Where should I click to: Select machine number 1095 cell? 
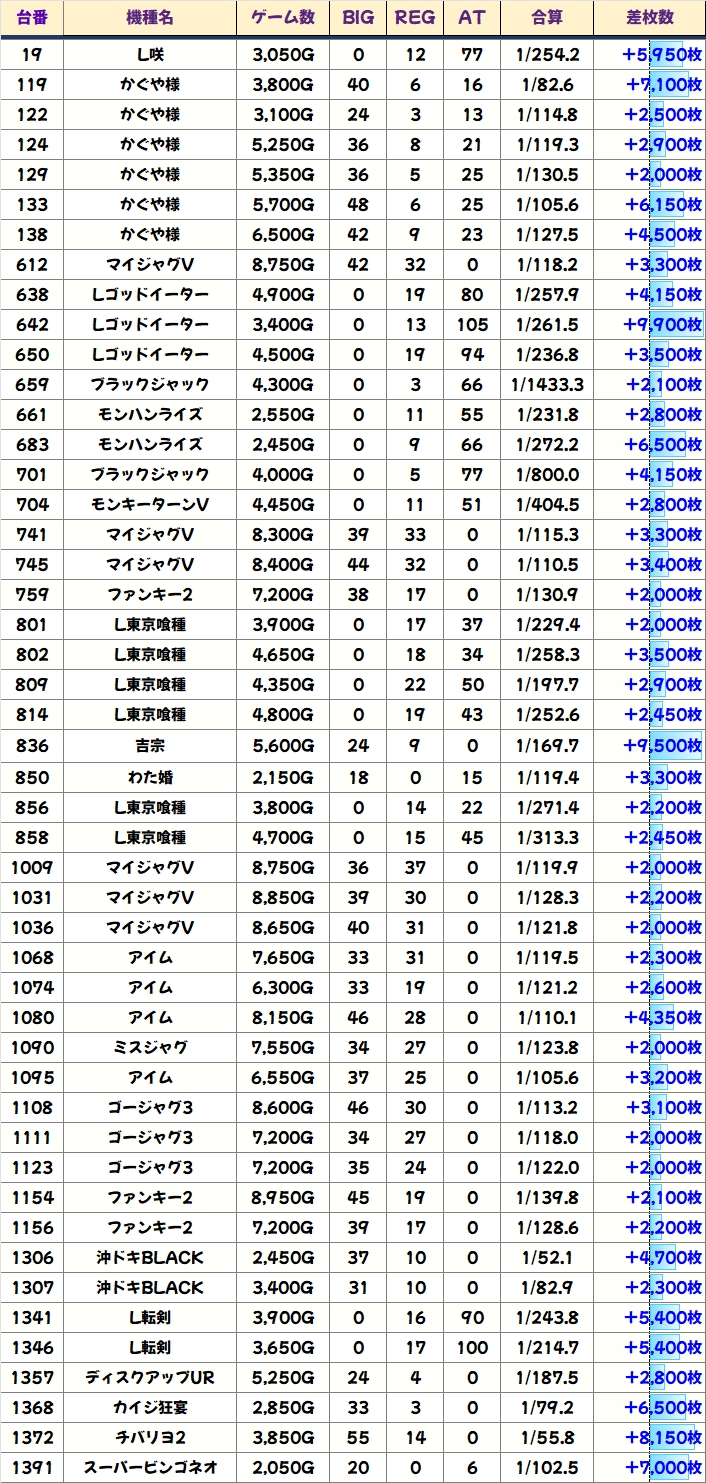32,1078
